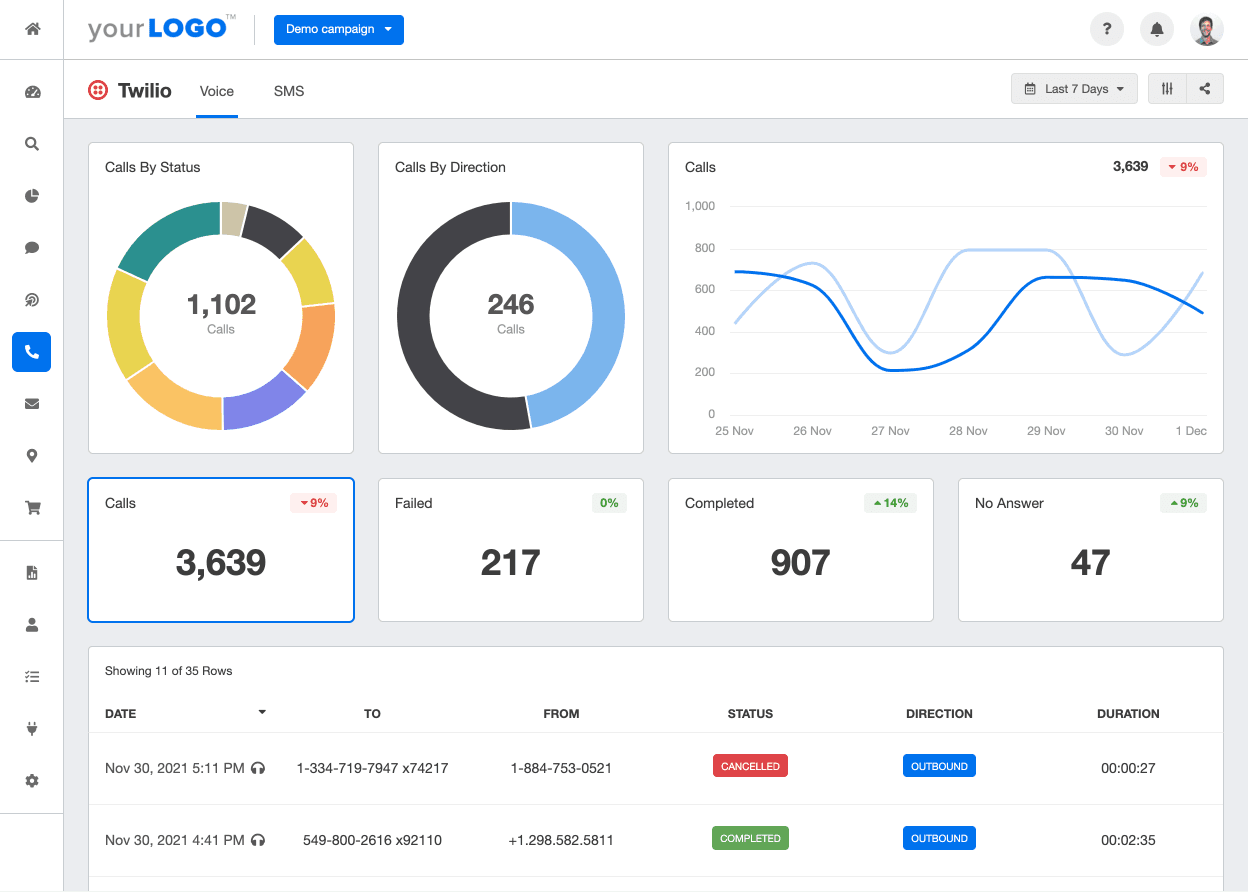
Task: Open the phone calls section icon
Action: click(31, 351)
